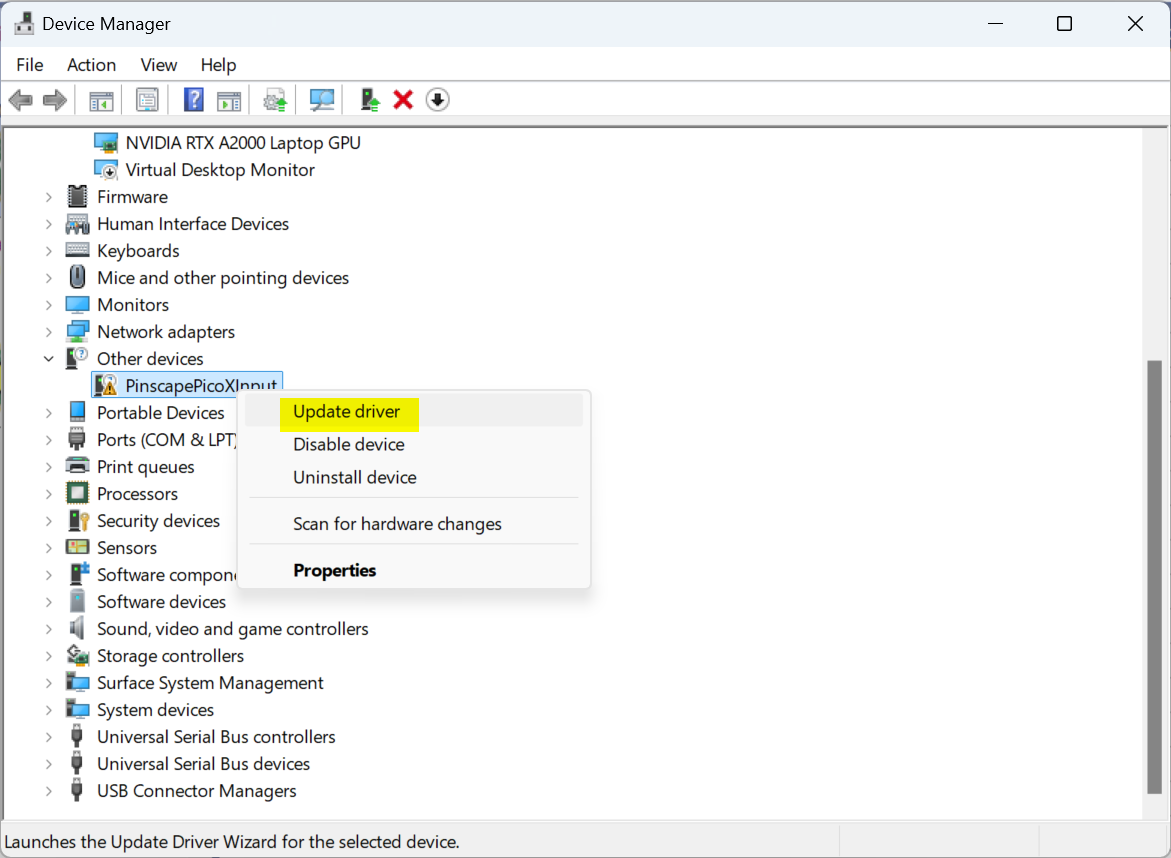Click the blue Help question mark icon
1171x858 pixels.
click(x=193, y=99)
